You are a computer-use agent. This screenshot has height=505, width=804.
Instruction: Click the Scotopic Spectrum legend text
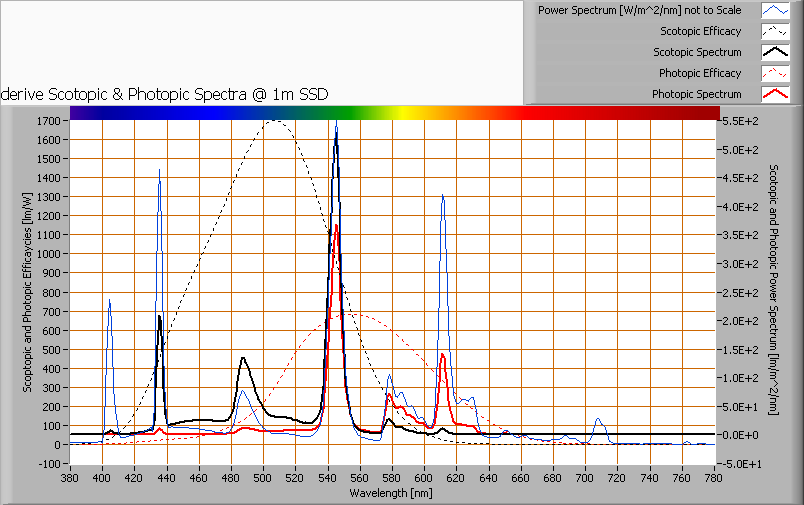click(697, 52)
